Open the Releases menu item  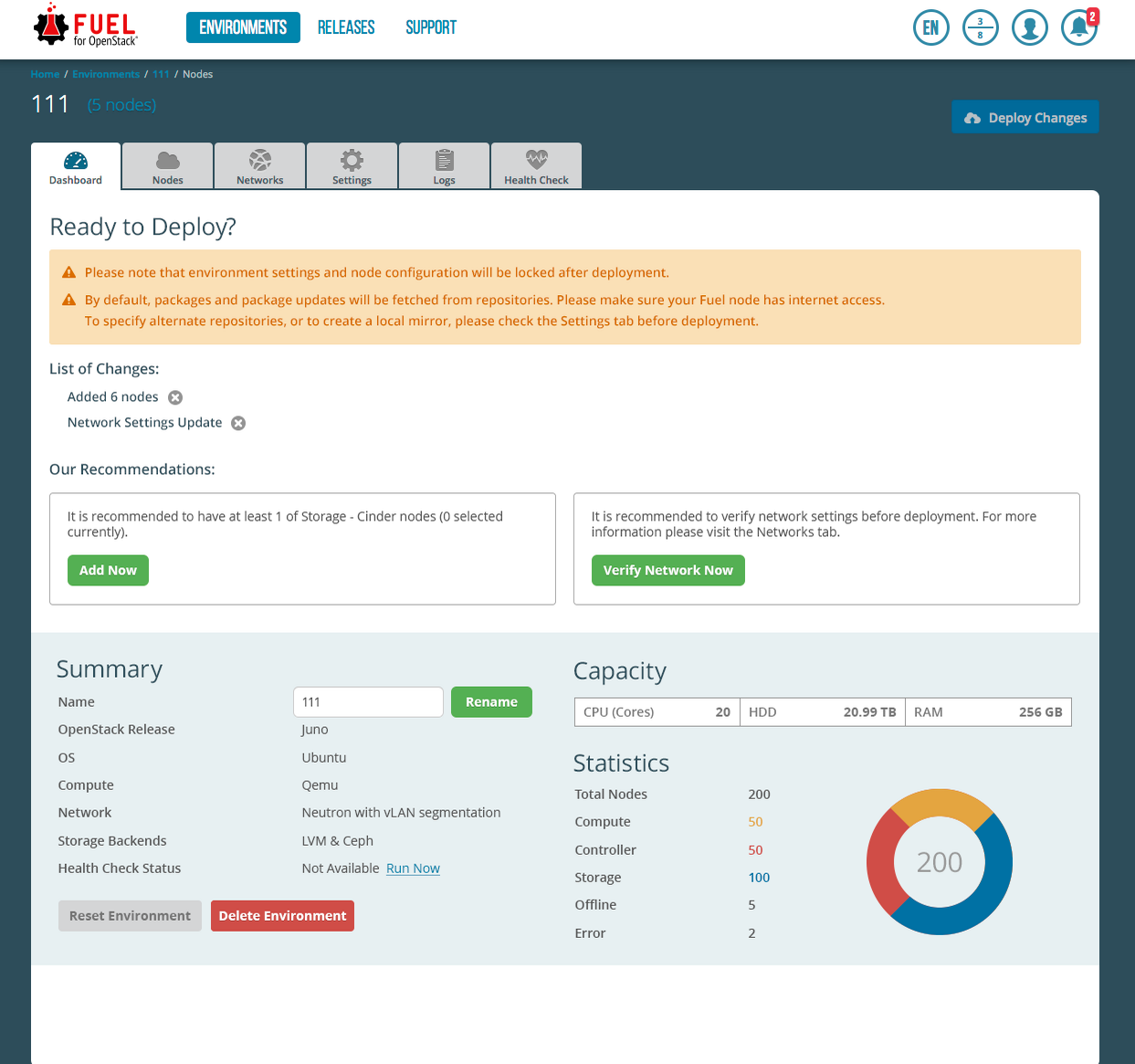(x=346, y=27)
